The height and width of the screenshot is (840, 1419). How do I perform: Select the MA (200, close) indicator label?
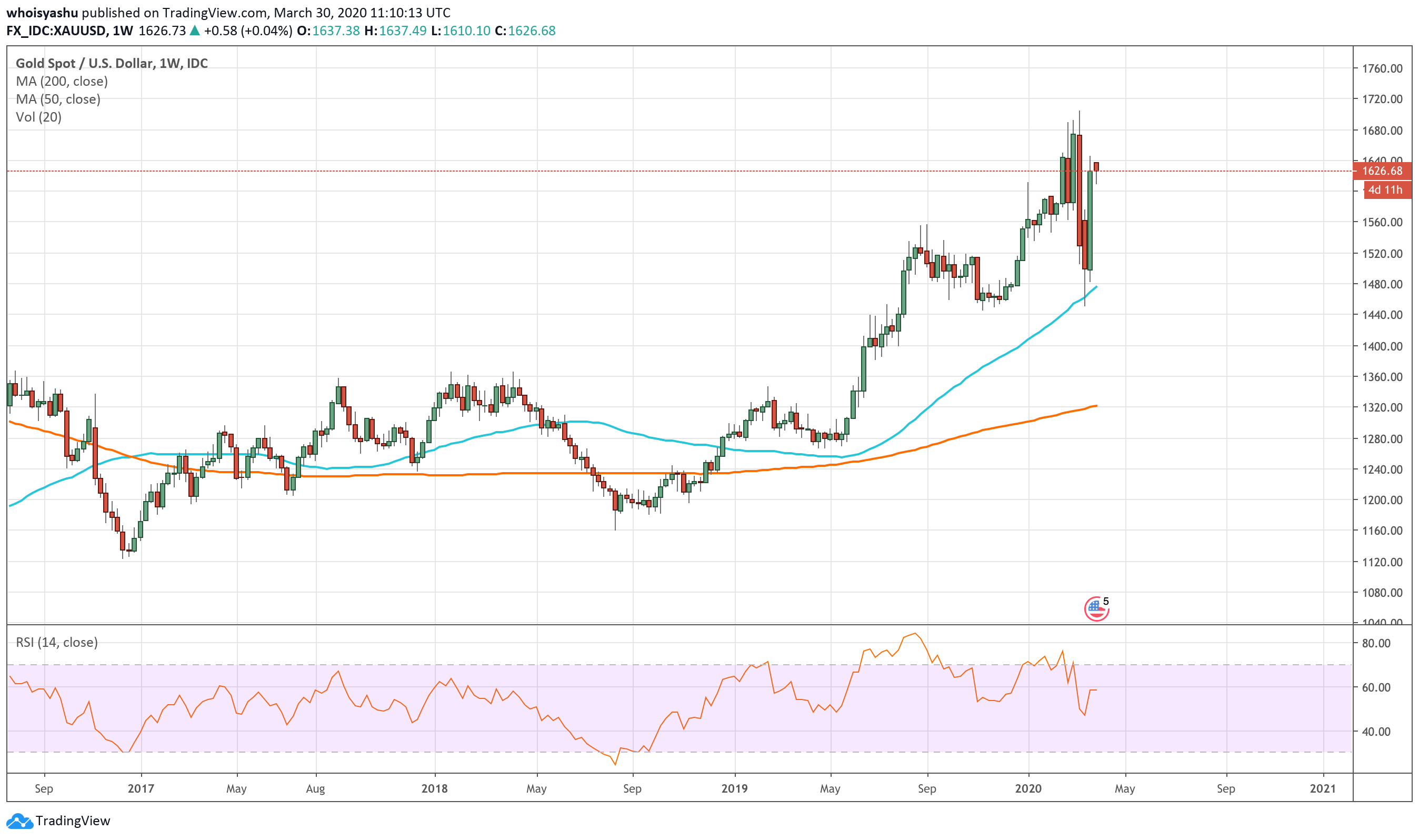[62, 81]
